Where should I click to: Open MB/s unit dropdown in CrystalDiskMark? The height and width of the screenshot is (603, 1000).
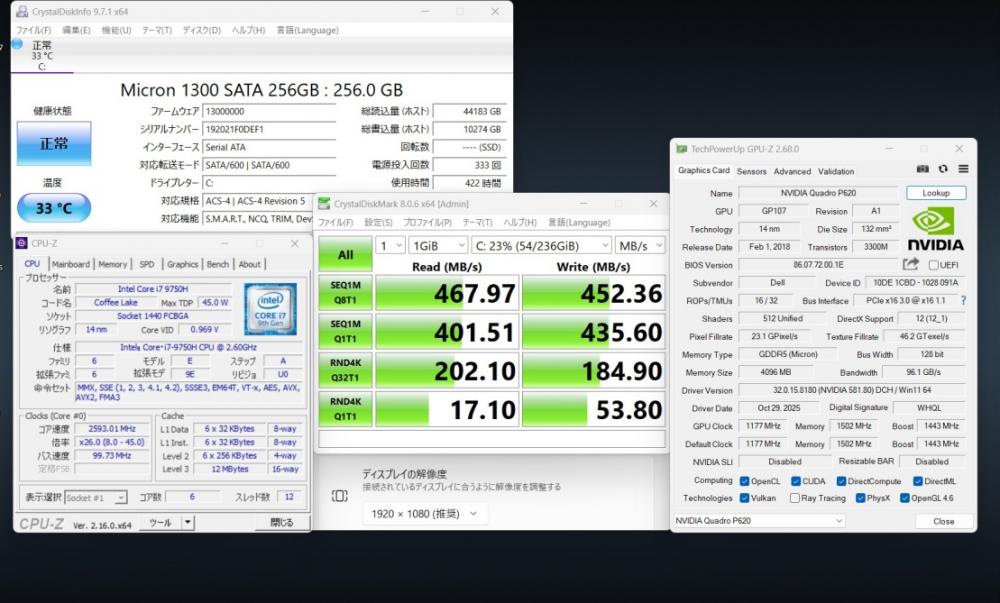click(x=640, y=245)
